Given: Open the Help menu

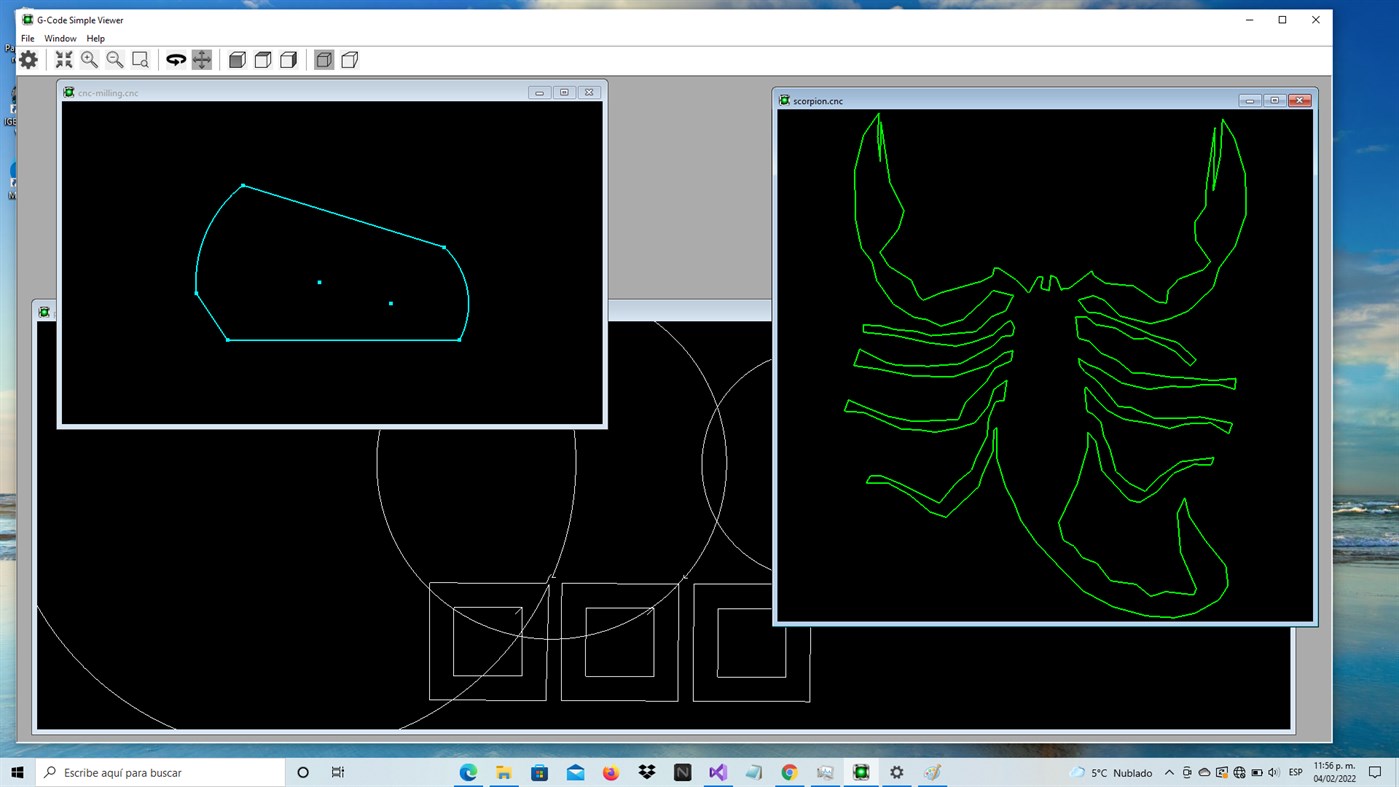Looking at the screenshot, I should pyautogui.click(x=95, y=38).
